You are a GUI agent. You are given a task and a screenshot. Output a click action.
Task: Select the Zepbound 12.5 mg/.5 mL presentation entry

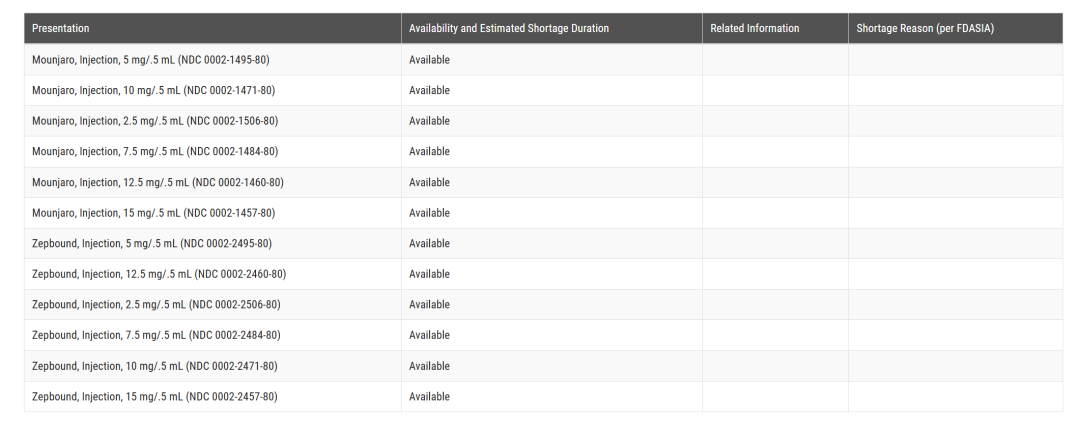point(159,274)
